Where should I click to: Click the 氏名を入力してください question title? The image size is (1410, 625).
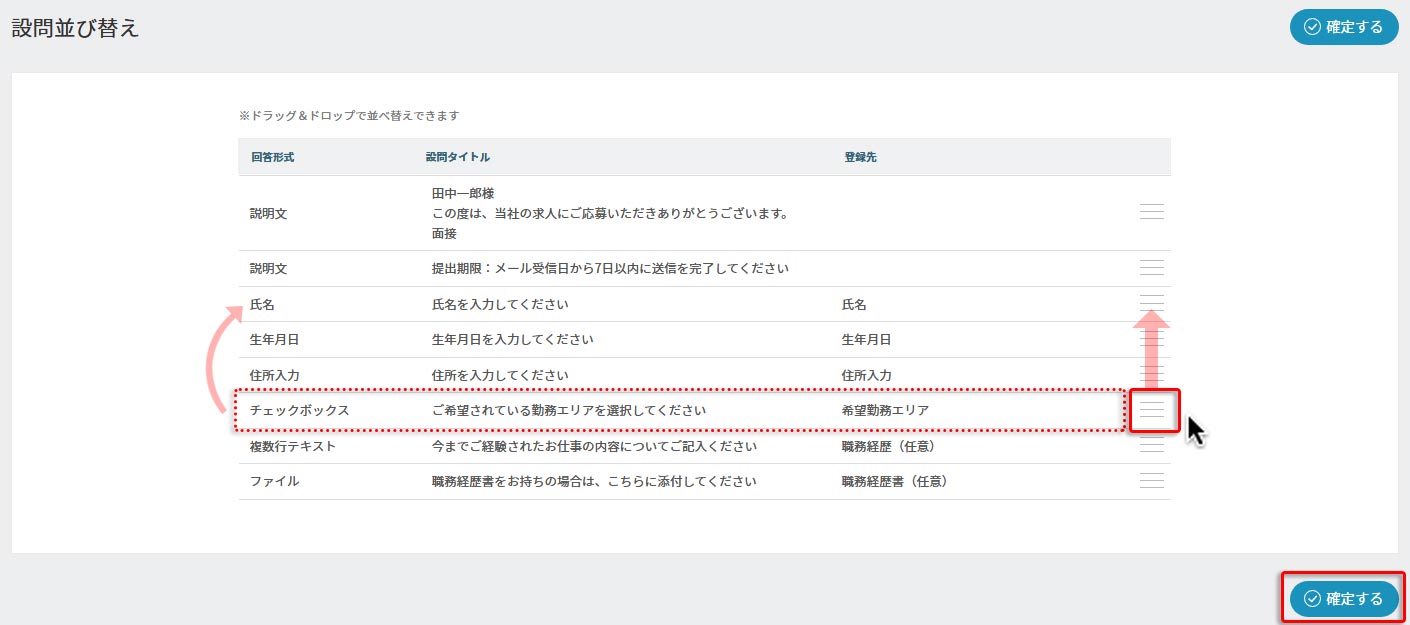pos(506,304)
